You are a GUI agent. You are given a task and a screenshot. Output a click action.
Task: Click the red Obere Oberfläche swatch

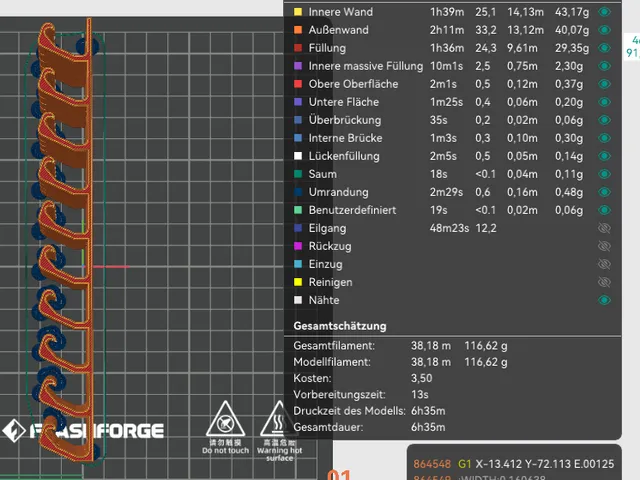tap(298, 84)
